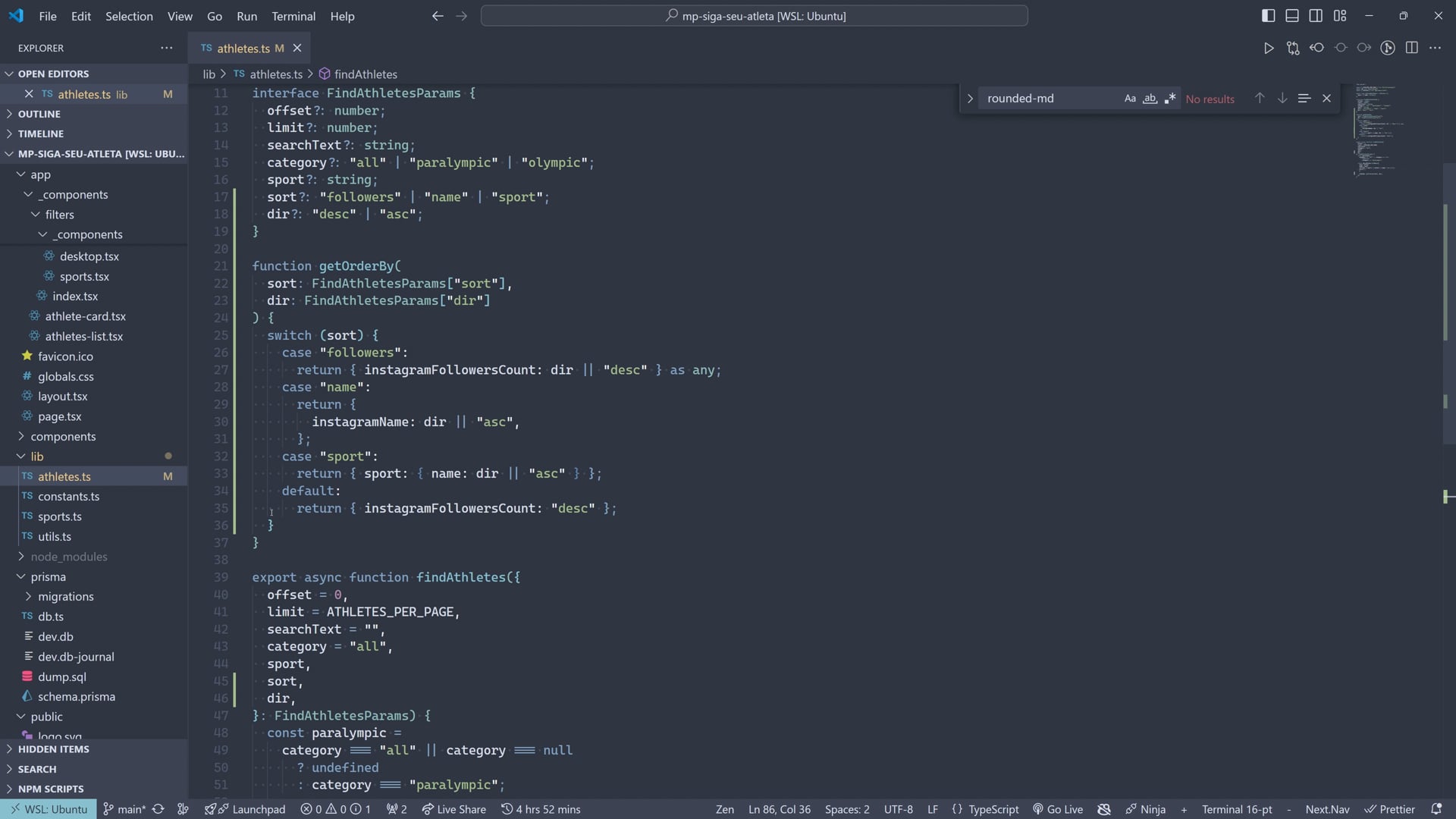
Task: Click the Go Live status bar item
Action: (1057, 809)
